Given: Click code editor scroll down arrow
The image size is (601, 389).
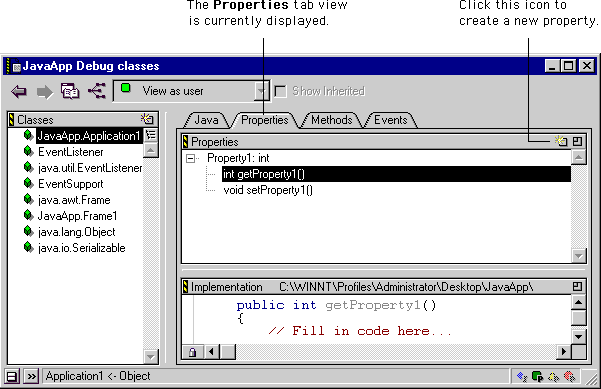Looking at the screenshot, I should tap(578, 337).
